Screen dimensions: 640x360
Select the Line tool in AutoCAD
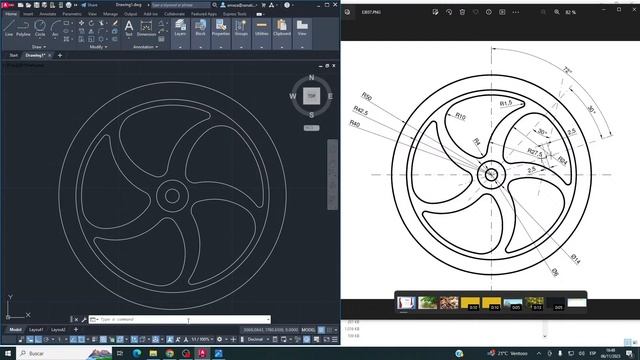pyautogui.click(x=9, y=28)
